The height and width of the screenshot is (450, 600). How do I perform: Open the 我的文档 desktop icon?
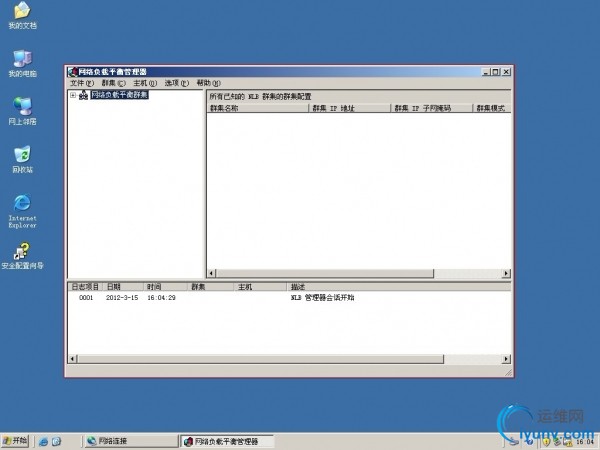[x=22, y=15]
